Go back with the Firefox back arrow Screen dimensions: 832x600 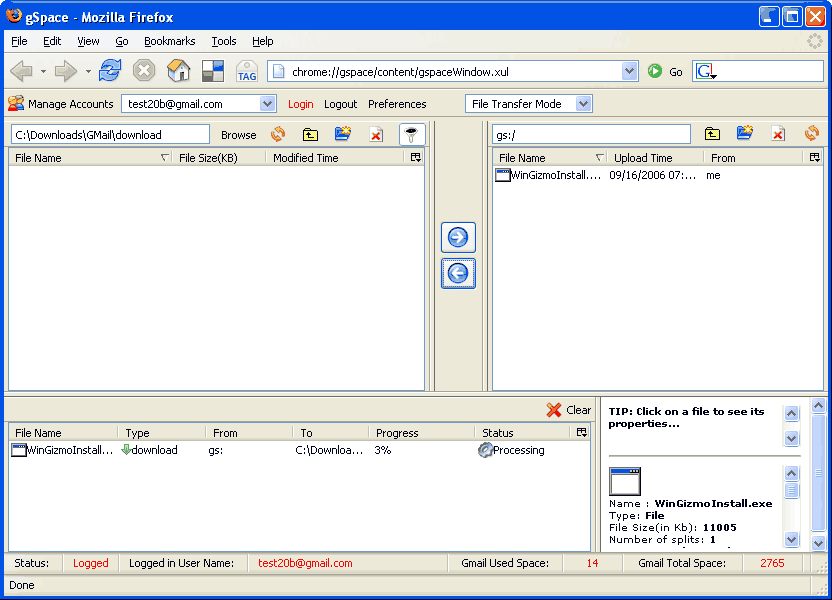pos(22,71)
